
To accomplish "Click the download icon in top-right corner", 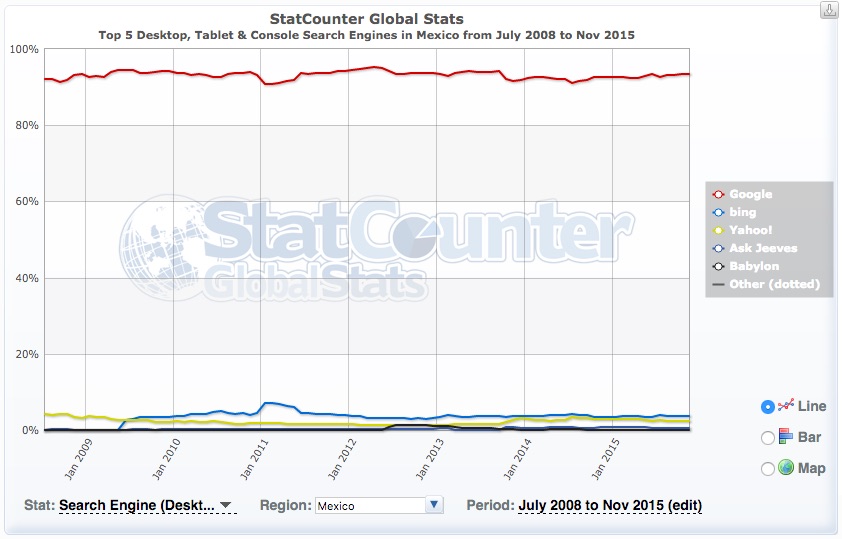I will point(829,10).
